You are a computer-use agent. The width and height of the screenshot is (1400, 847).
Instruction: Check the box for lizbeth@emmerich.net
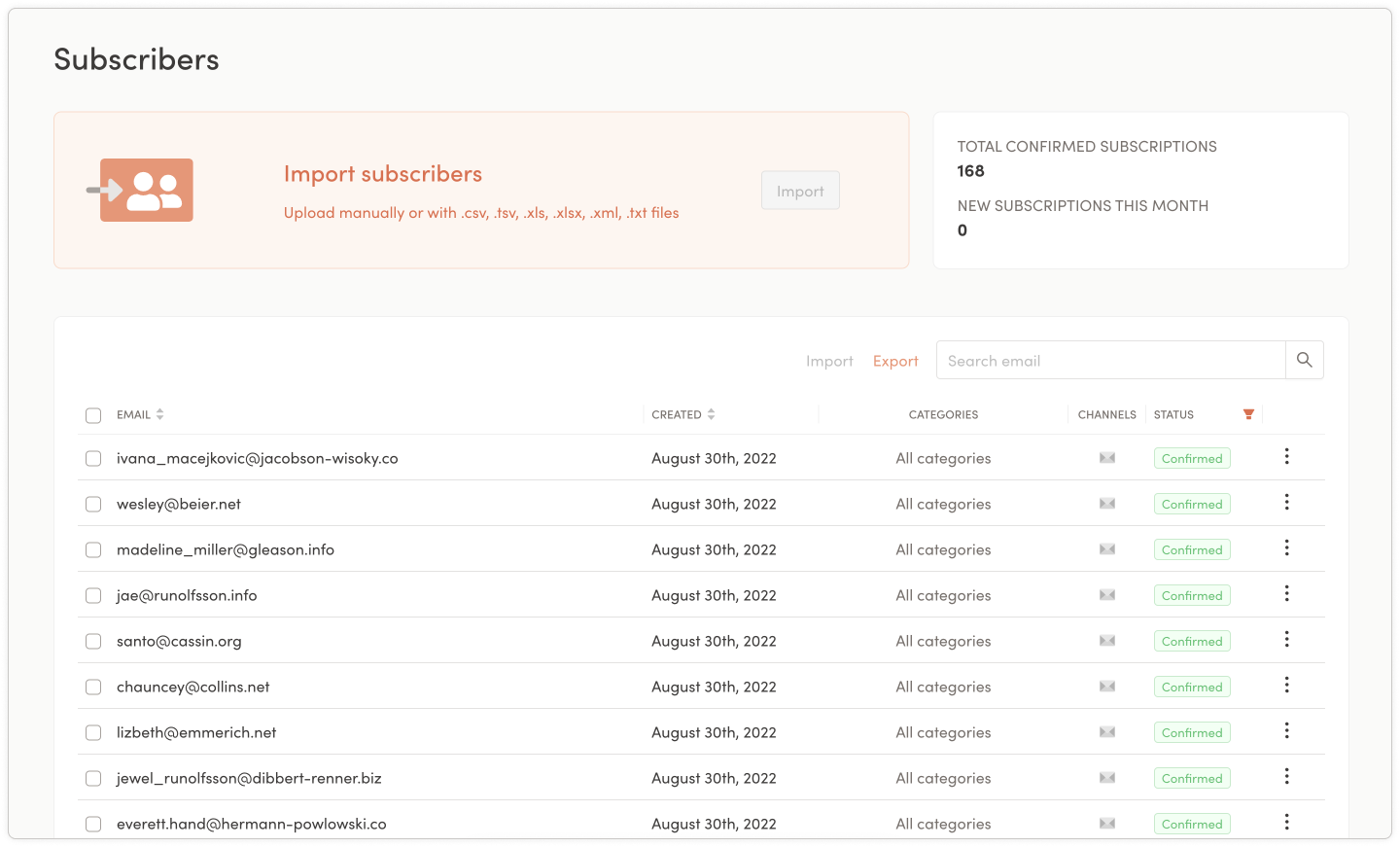click(93, 732)
